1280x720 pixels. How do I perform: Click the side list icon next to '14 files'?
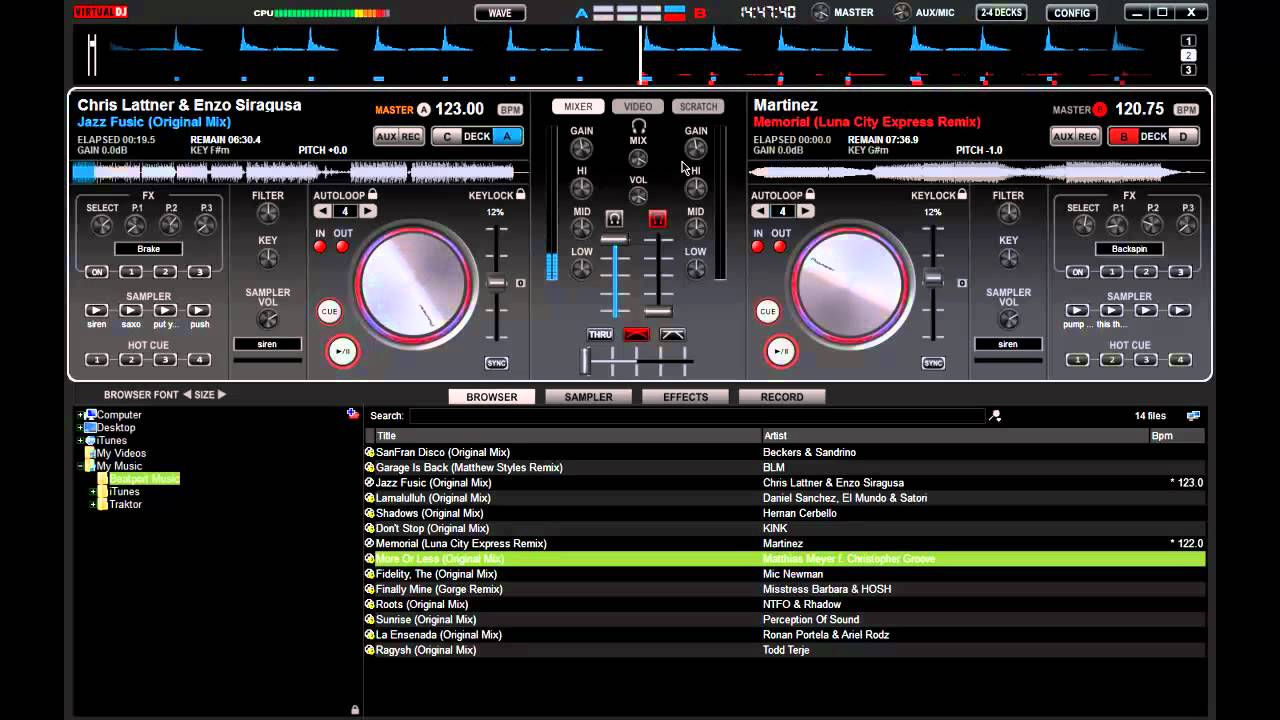point(1193,416)
